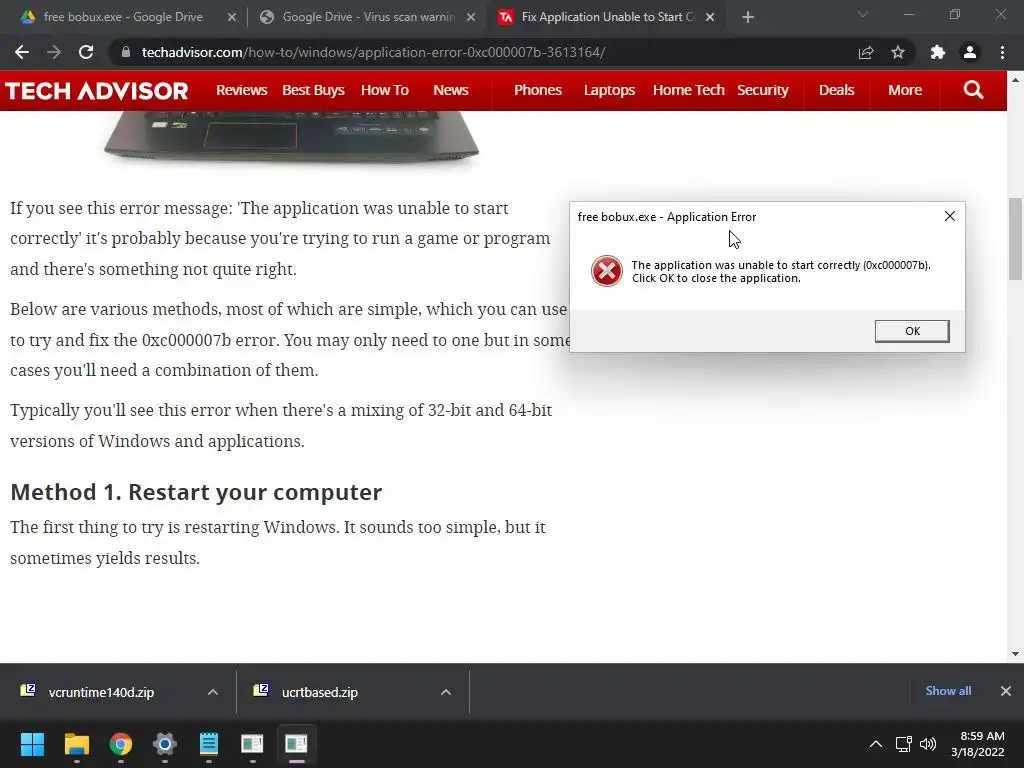The width and height of the screenshot is (1024, 768).
Task: Open the Windows Start menu
Action: coord(32,744)
